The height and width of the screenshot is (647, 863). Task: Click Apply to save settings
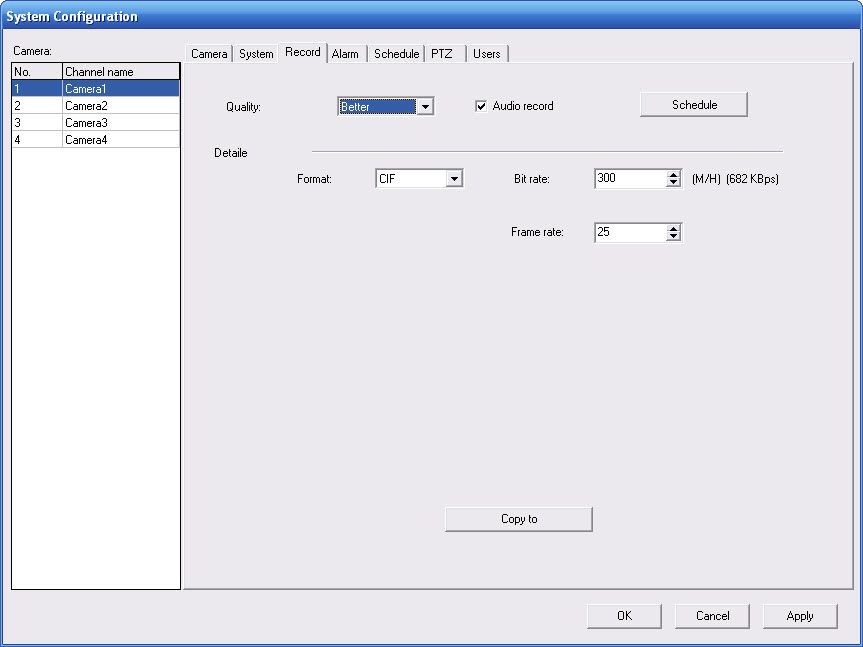click(799, 616)
